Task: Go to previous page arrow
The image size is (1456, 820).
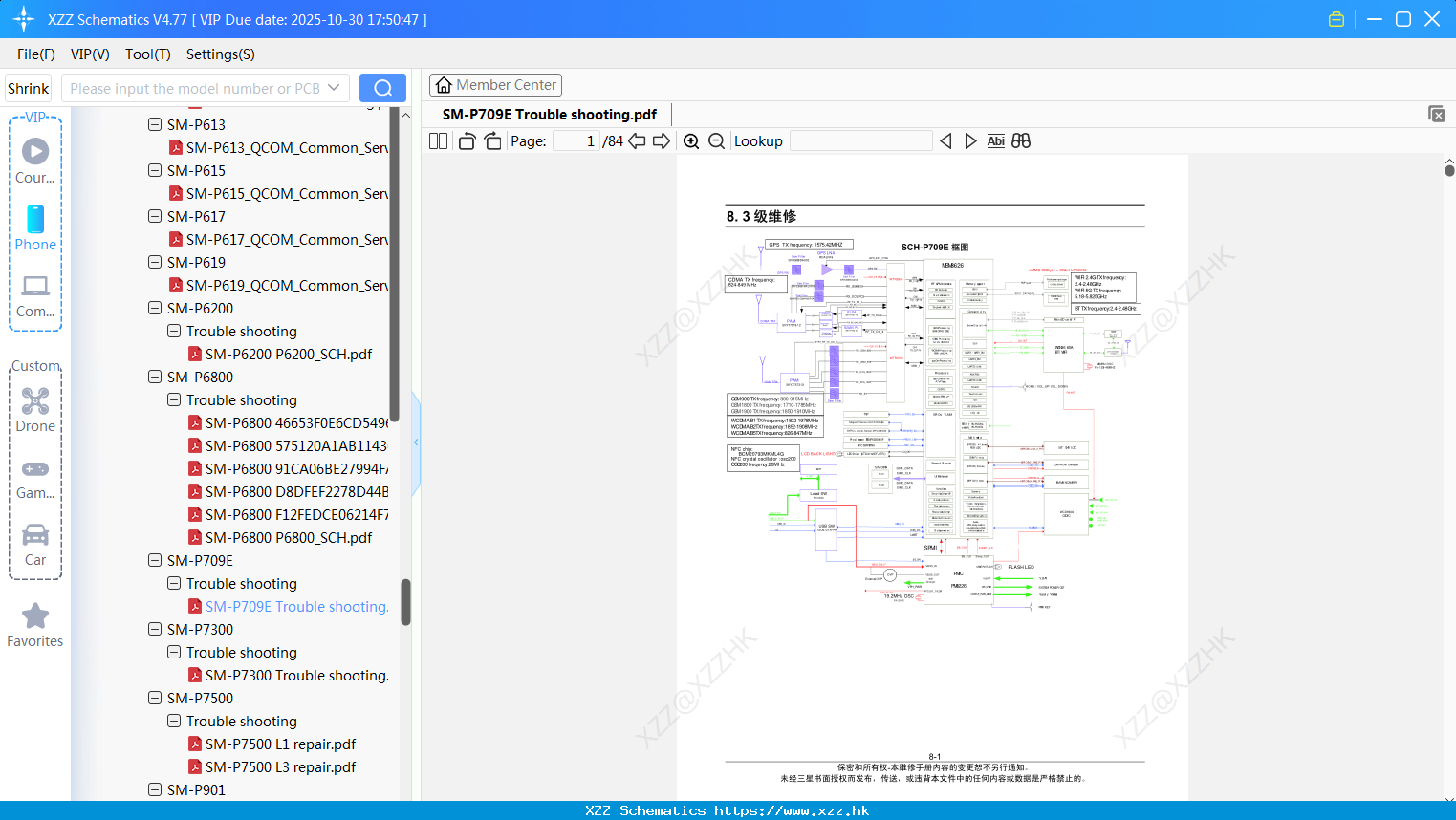Action: click(637, 140)
